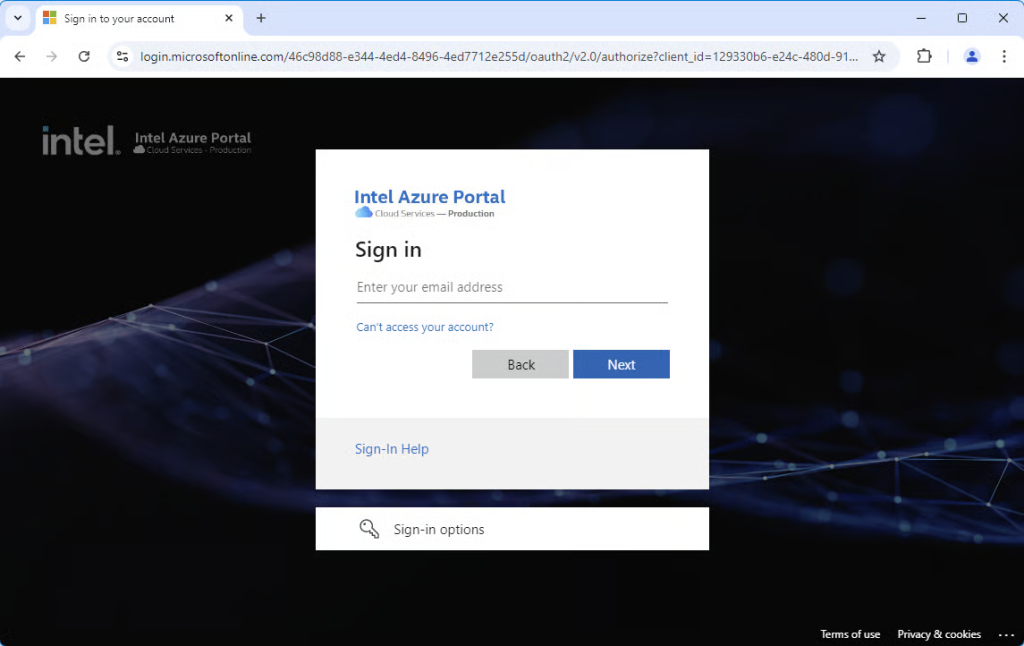
Task: Click the key icon beside Sign-in options
Action: (369, 529)
